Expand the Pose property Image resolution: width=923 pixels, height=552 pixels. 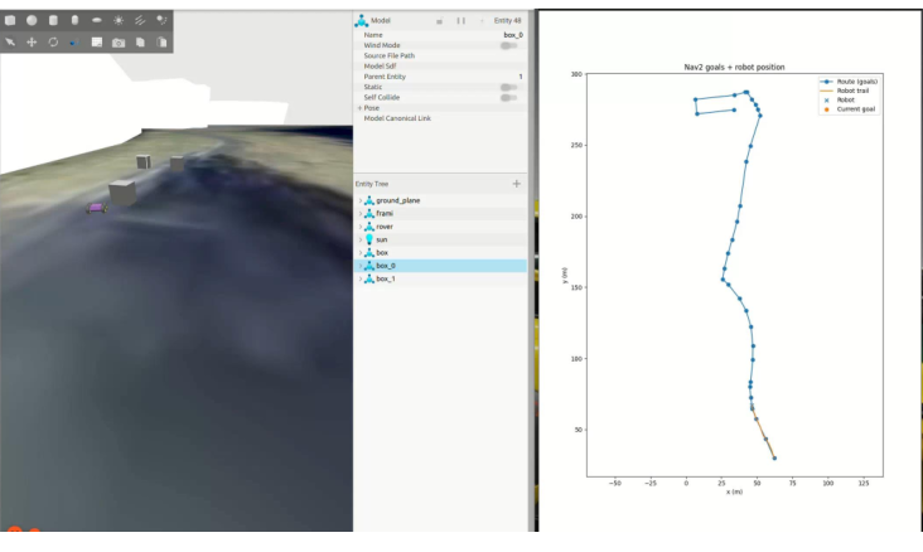pyautogui.click(x=359, y=108)
